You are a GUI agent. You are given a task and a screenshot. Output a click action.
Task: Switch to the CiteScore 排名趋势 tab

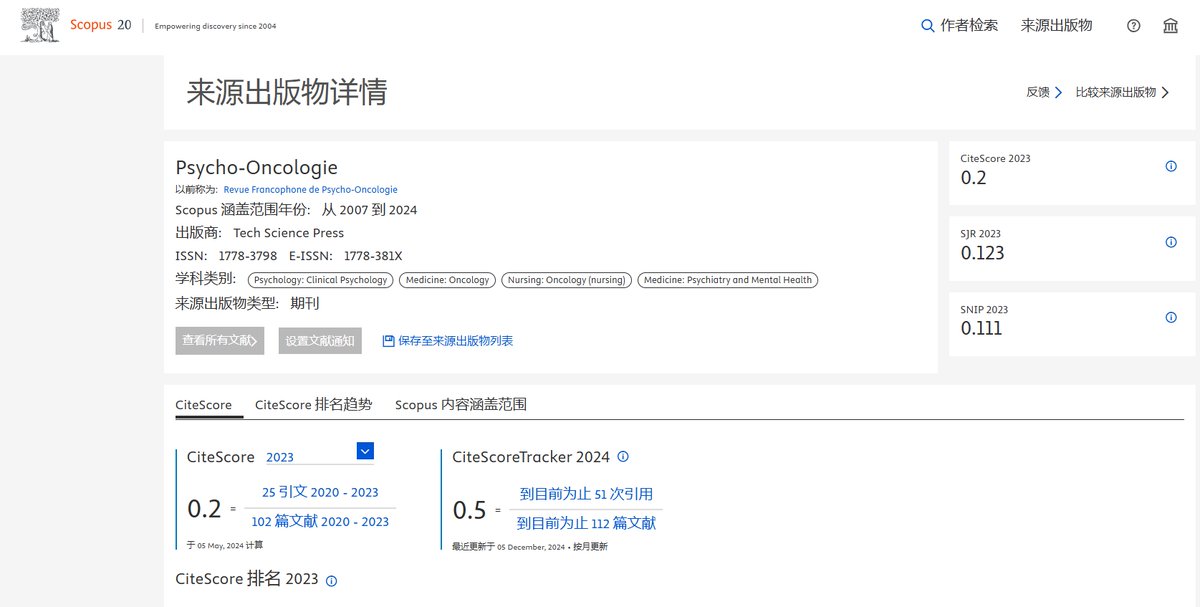point(313,405)
